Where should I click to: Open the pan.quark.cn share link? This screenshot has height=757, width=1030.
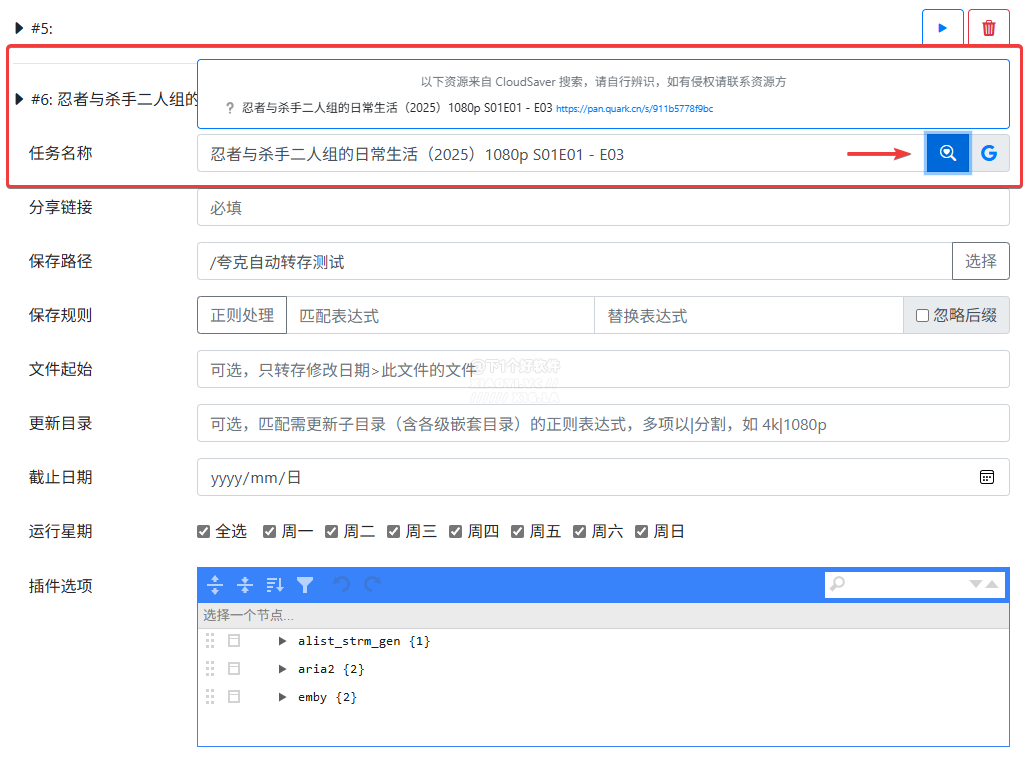[x=635, y=108]
